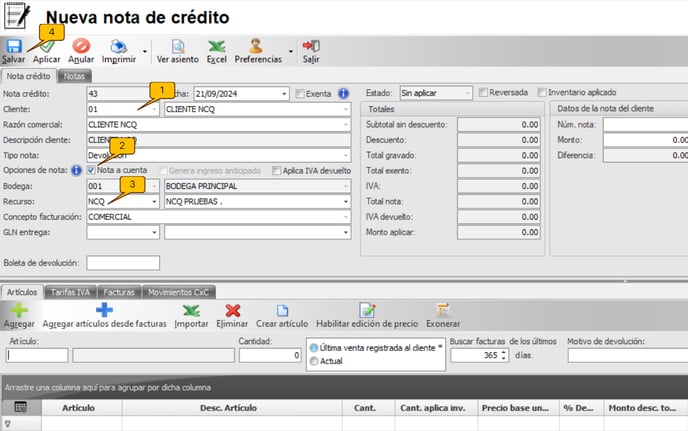The height and width of the screenshot is (431, 688).
Task: Click Boleta de devolución input field
Action: tap(123, 263)
